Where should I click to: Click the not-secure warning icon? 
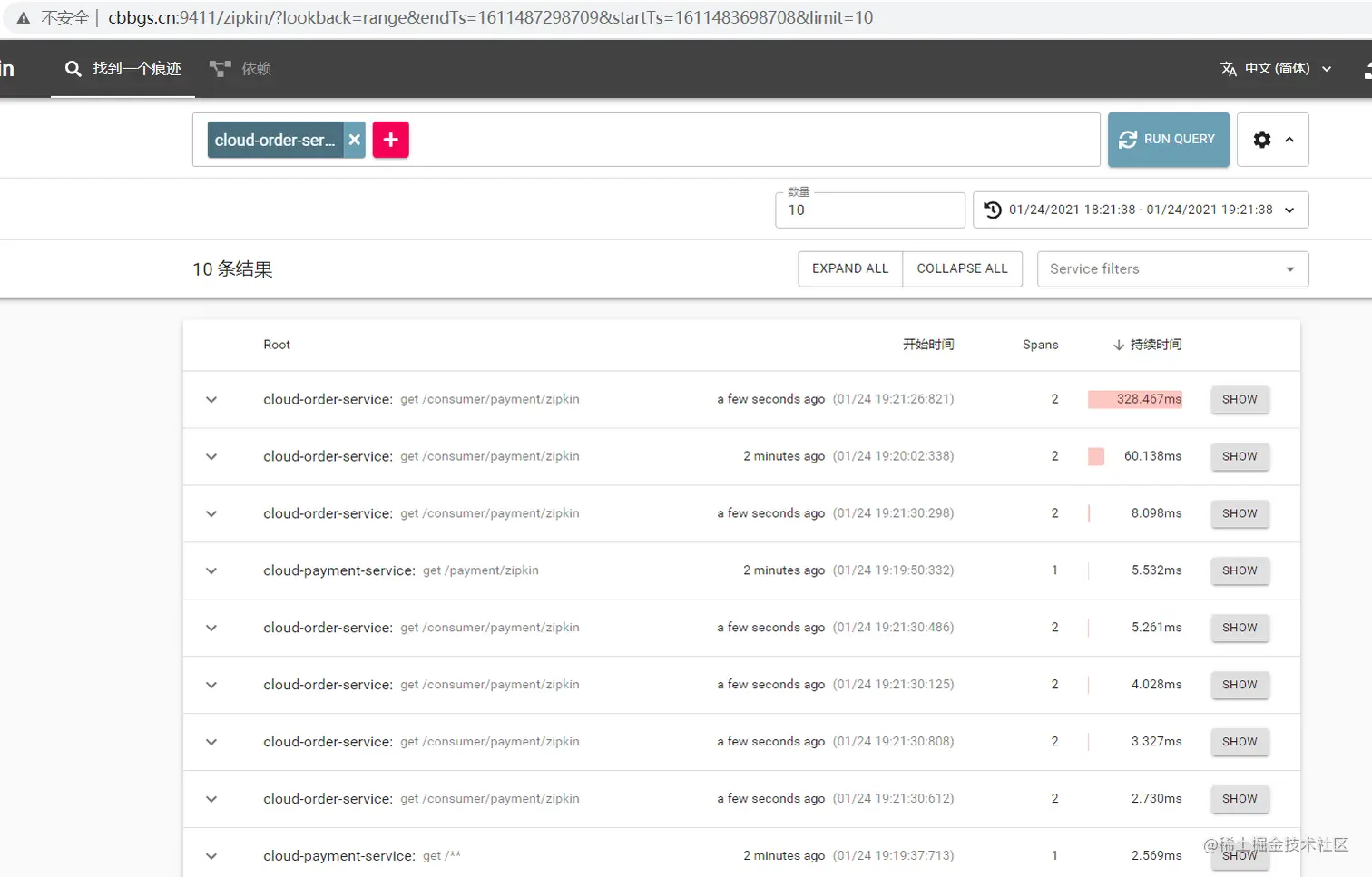24,18
